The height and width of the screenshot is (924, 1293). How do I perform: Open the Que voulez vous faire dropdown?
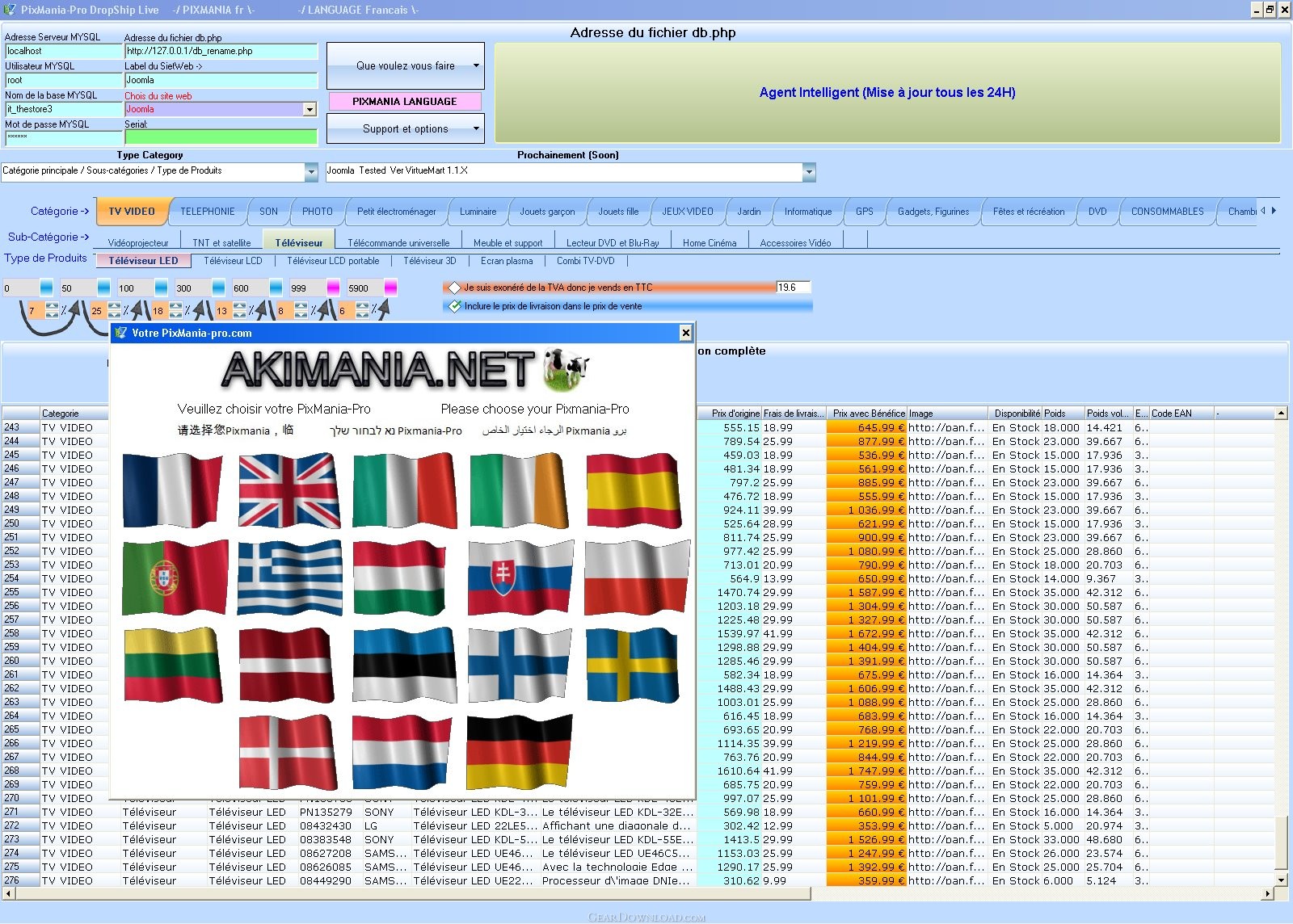406,65
